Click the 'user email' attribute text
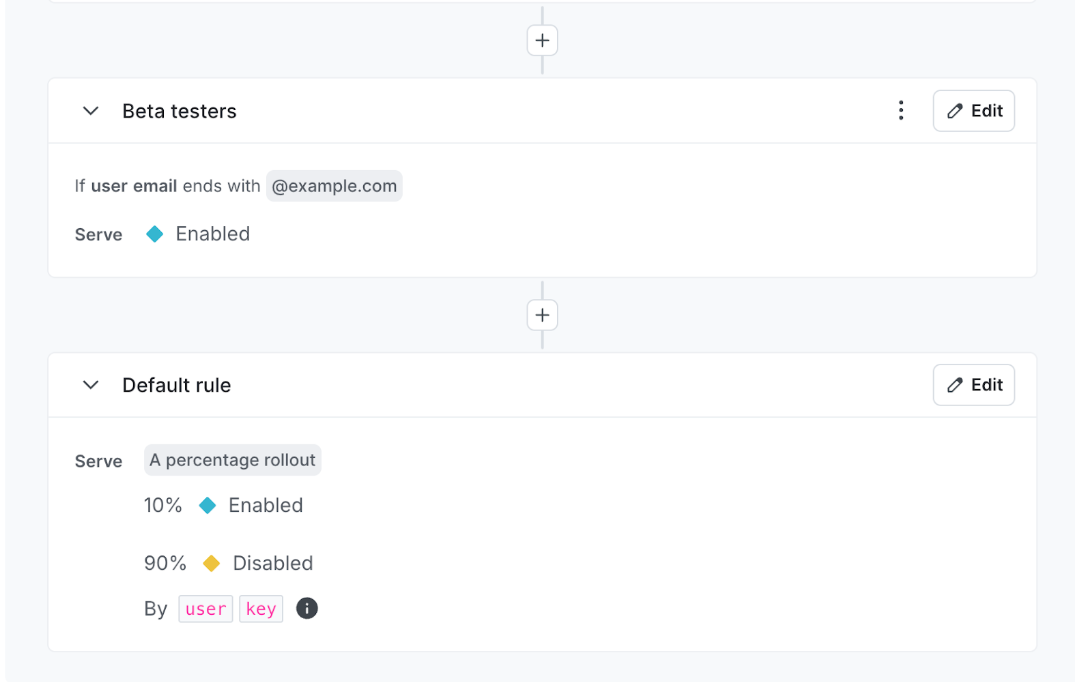Screen dimensions: 1075x682 pos(134,186)
